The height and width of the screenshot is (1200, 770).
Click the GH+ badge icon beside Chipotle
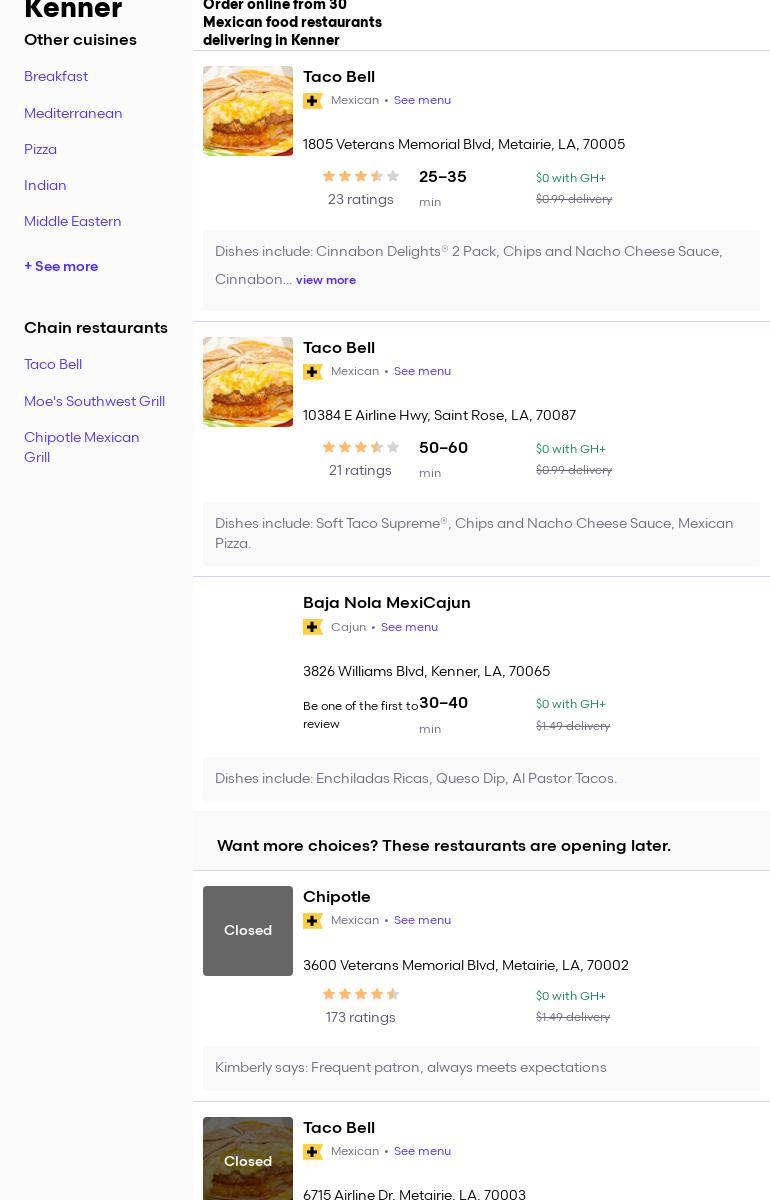(313, 920)
